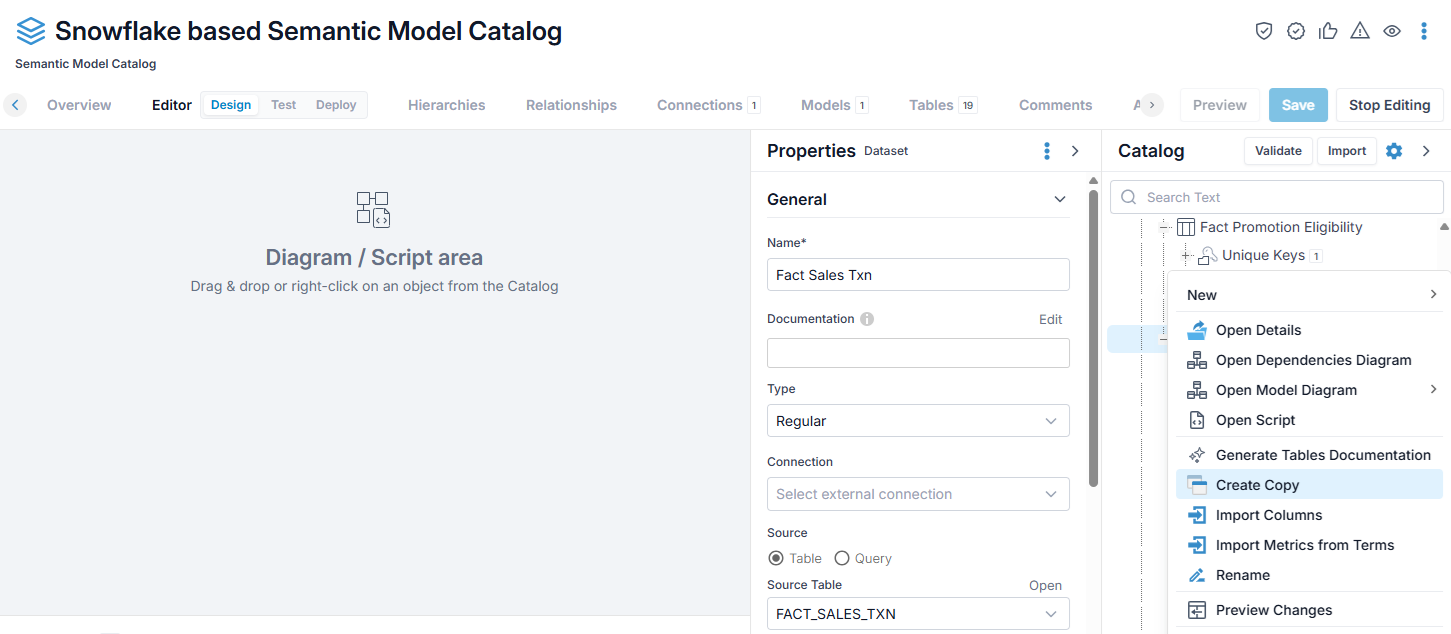Open the Models tab
Image resolution: width=1451 pixels, height=634 pixels.
point(834,105)
